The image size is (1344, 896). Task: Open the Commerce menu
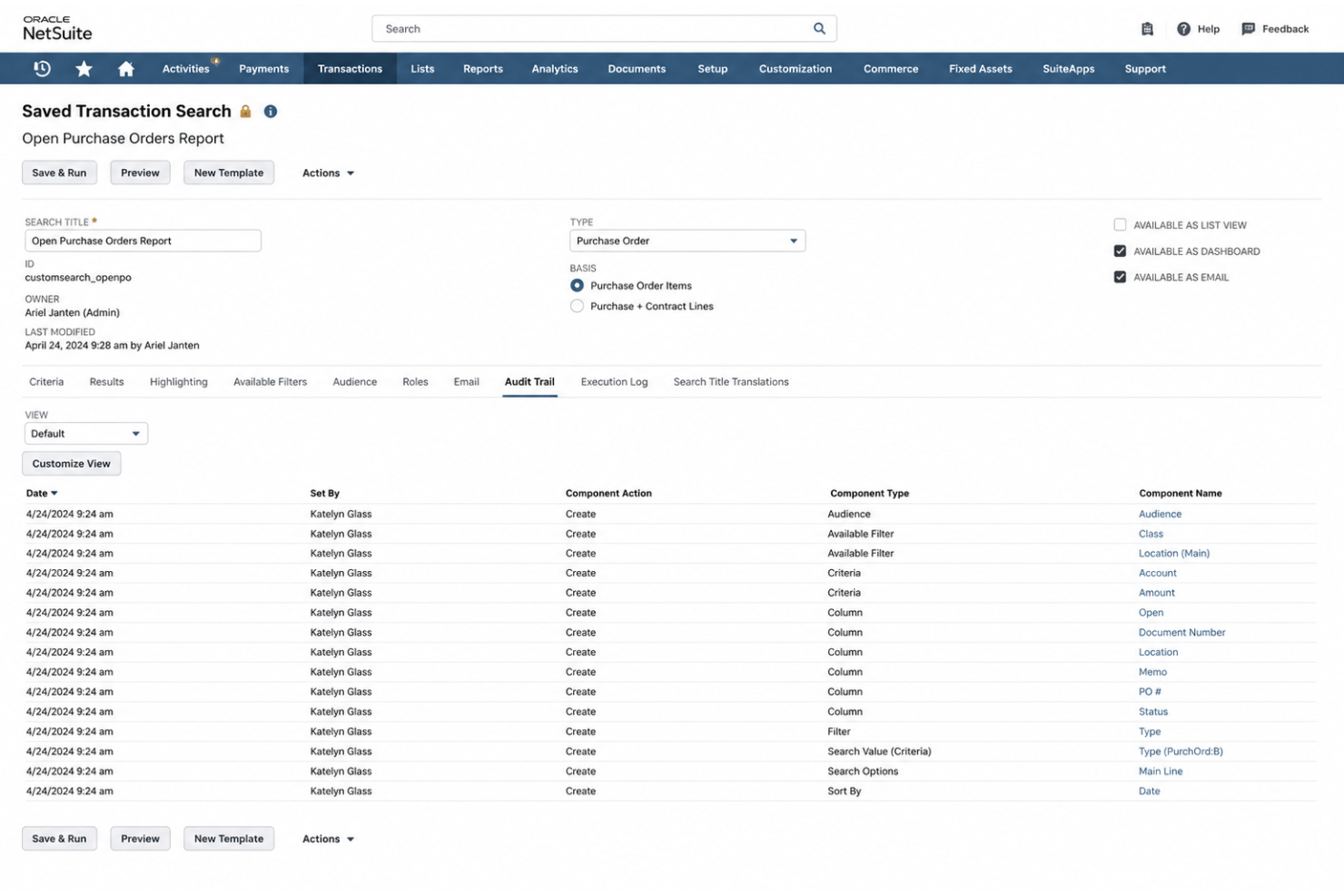pos(891,68)
